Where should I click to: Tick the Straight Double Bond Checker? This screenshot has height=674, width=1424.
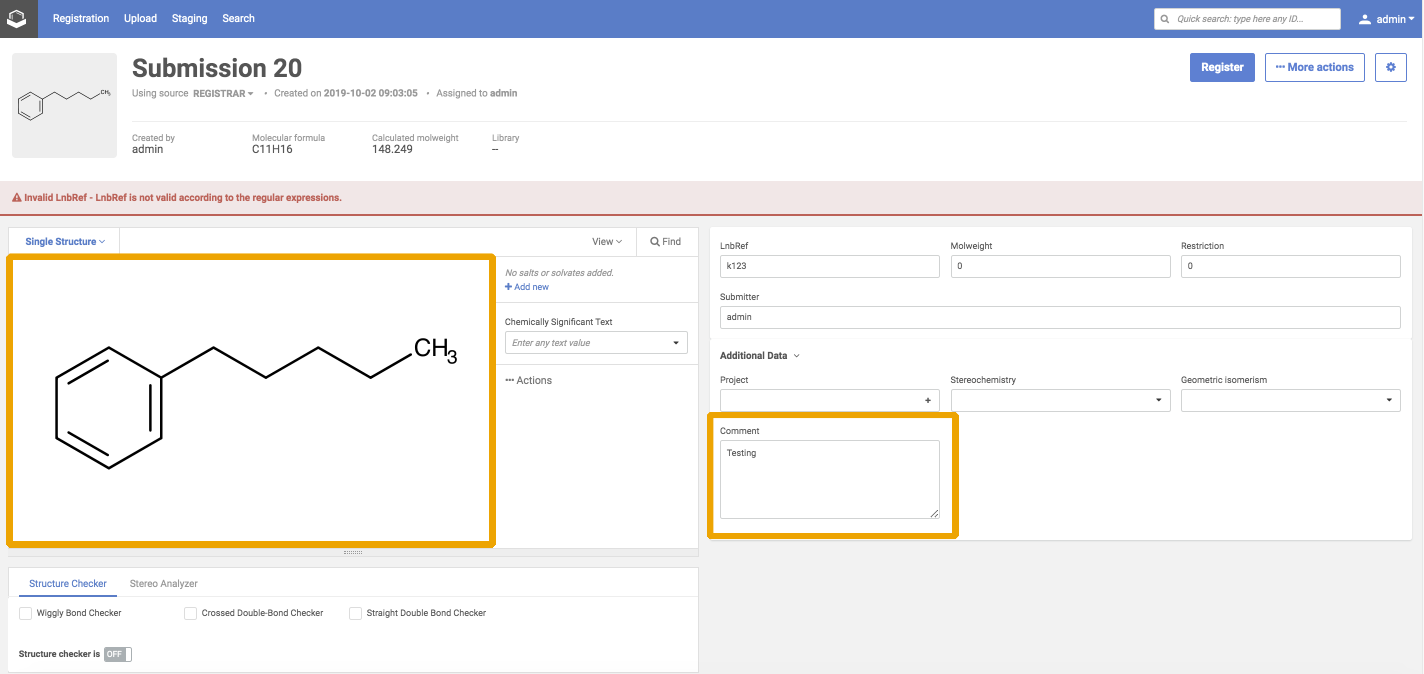click(x=355, y=613)
